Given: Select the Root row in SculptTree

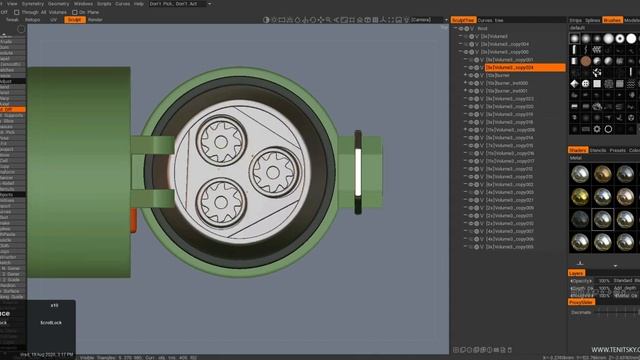Looking at the screenshot, I should (482, 29).
